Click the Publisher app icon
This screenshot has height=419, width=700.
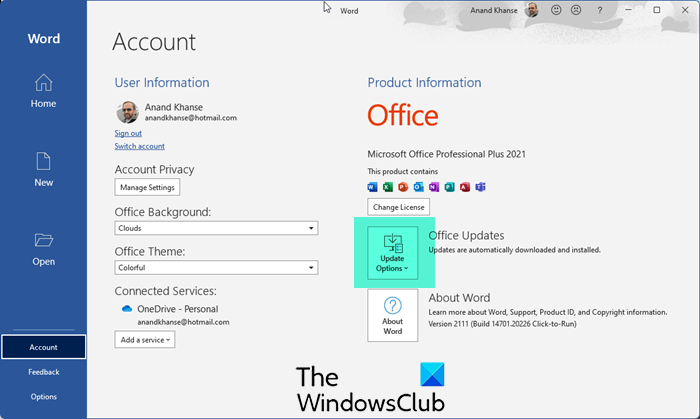pos(450,187)
